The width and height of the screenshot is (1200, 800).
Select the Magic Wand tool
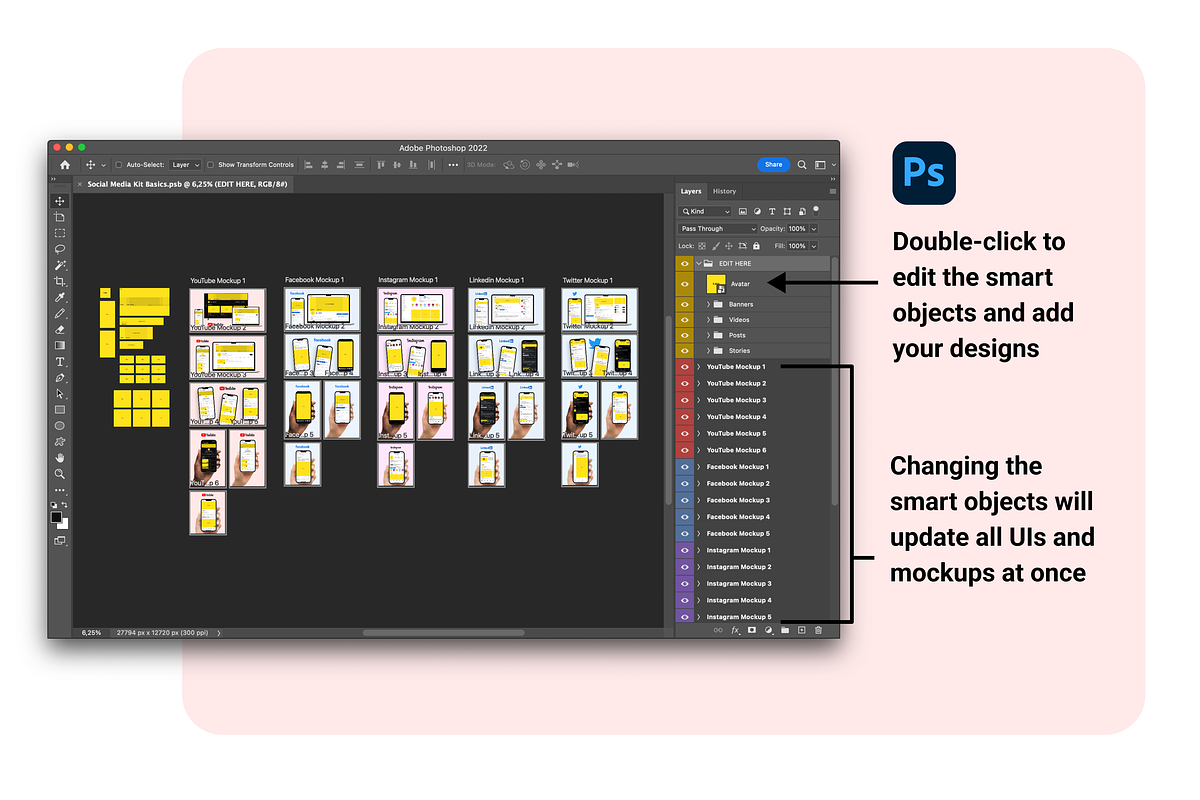pos(60,265)
